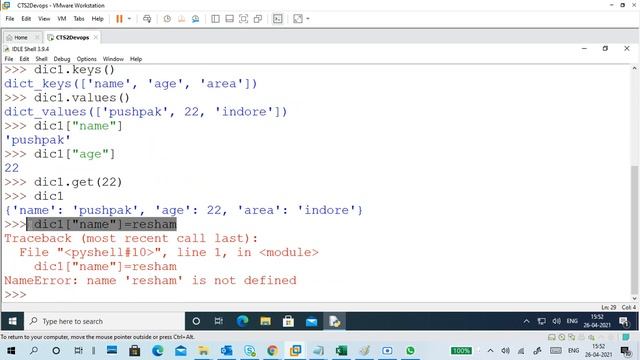640x360 pixels.
Task: Open the IDLE Shell Edit menu
Action: tap(24, 59)
